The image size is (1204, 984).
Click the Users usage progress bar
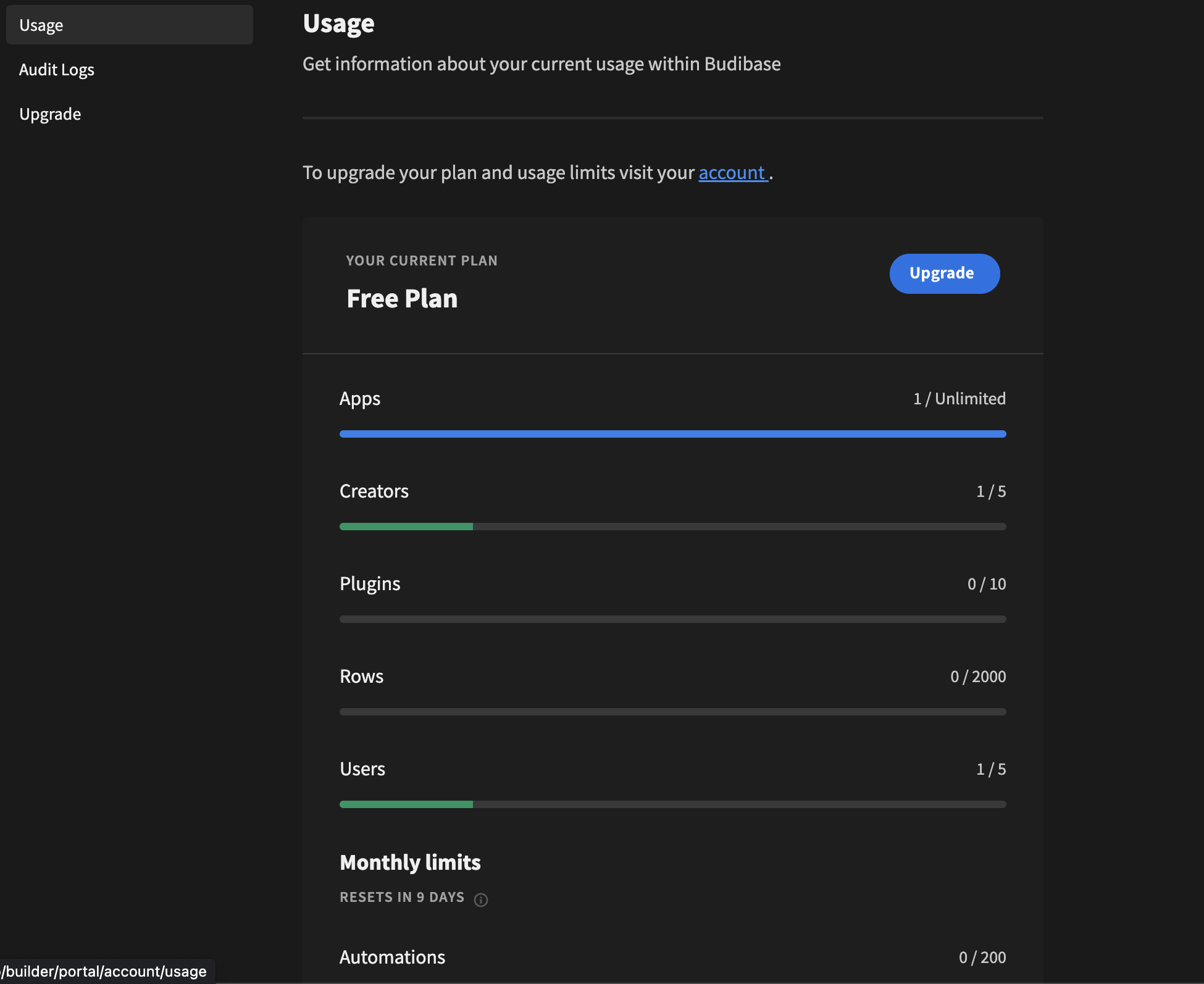(x=672, y=804)
